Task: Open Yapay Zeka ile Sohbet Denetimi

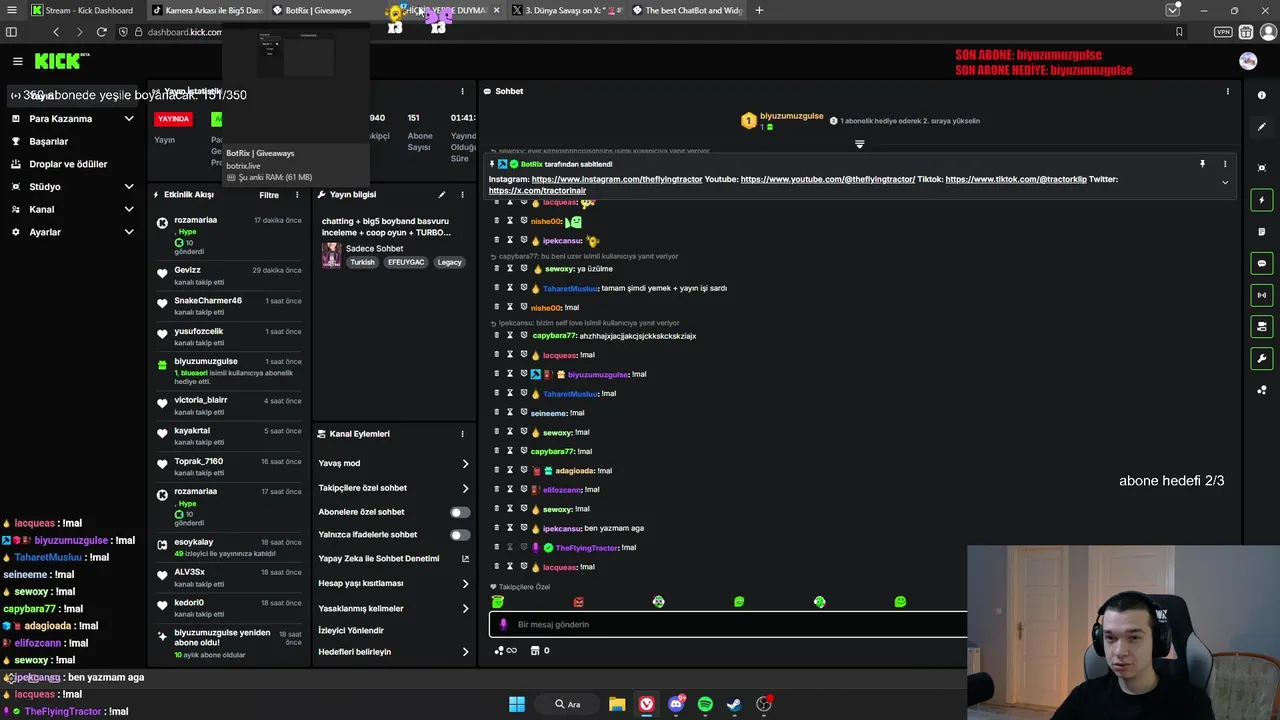Action: click(394, 559)
